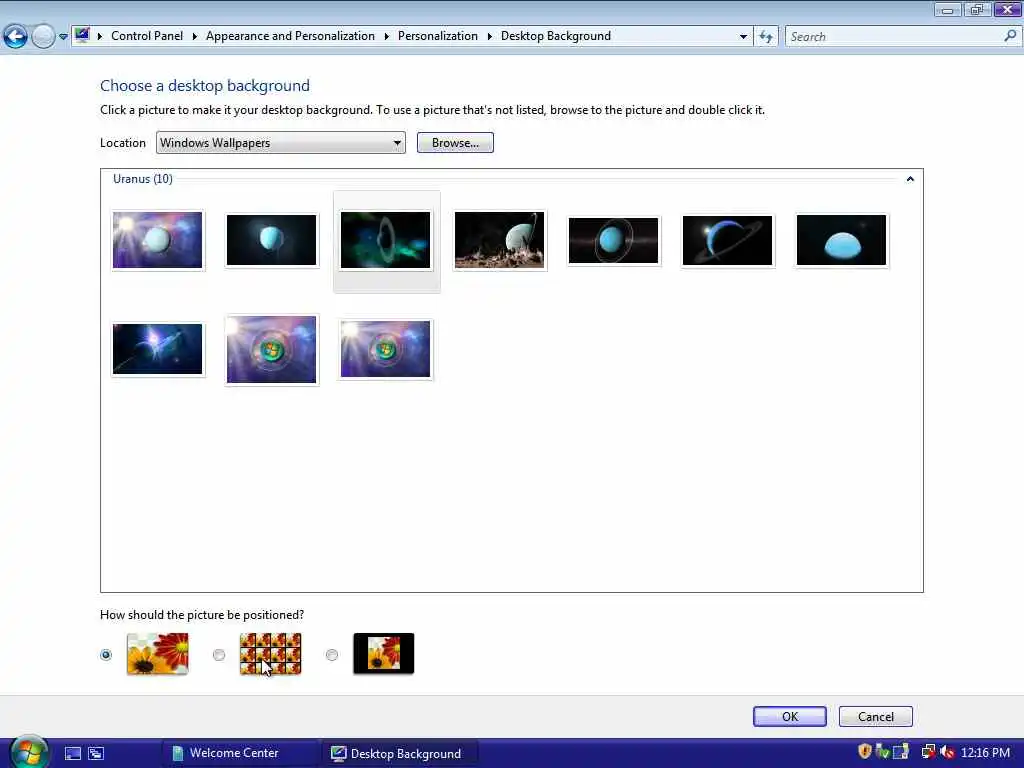Click the Desktop Background taskbar button

400,753
